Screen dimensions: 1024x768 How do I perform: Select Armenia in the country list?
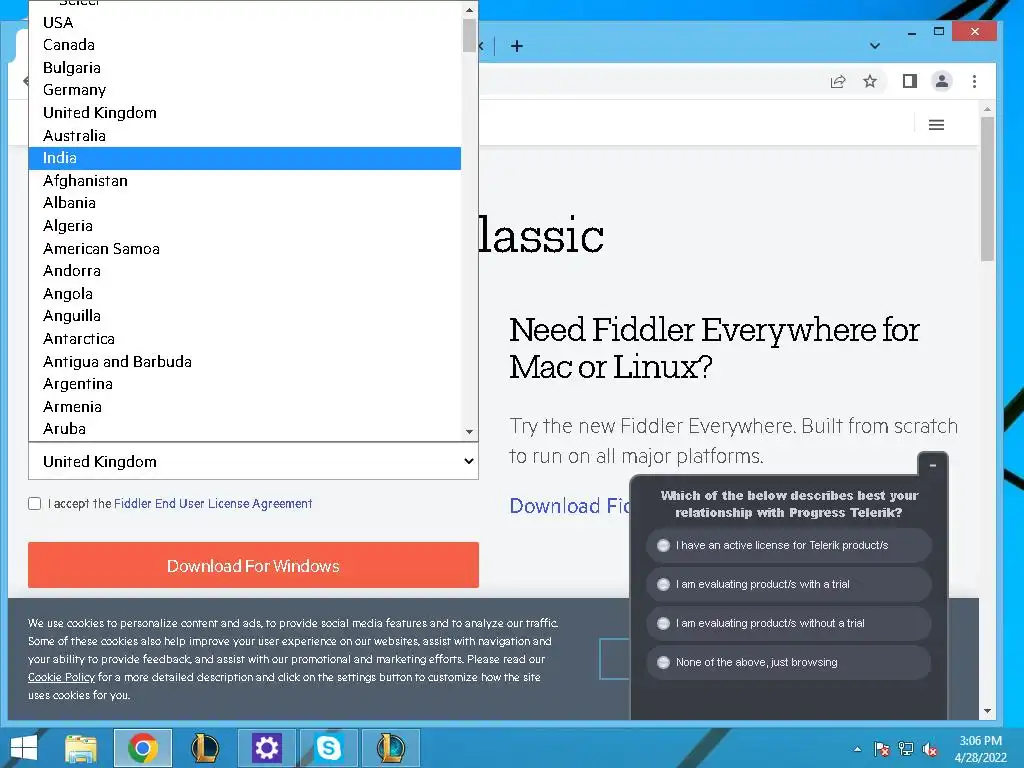point(245,407)
